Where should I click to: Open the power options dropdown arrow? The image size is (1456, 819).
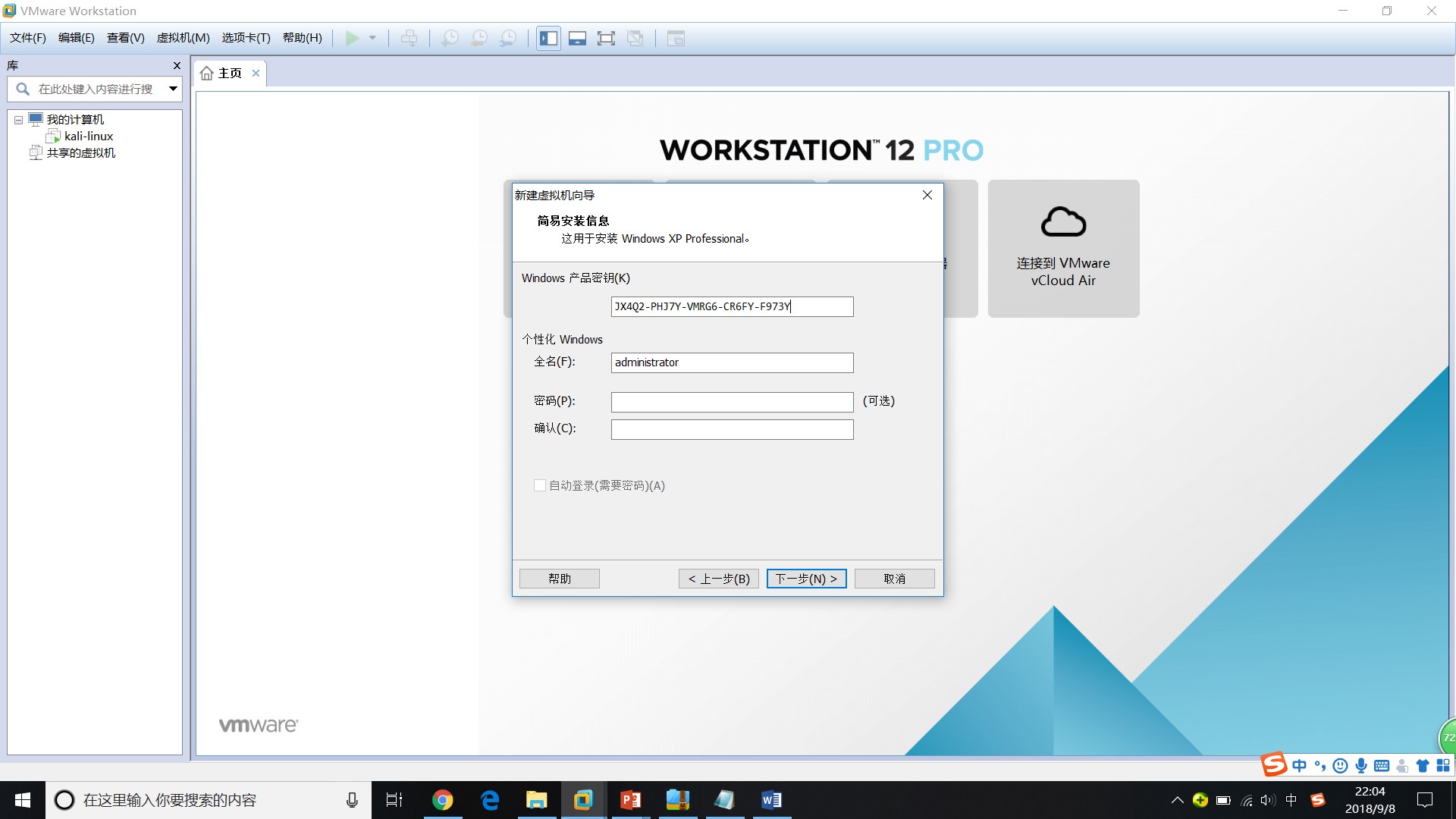click(372, 39)
